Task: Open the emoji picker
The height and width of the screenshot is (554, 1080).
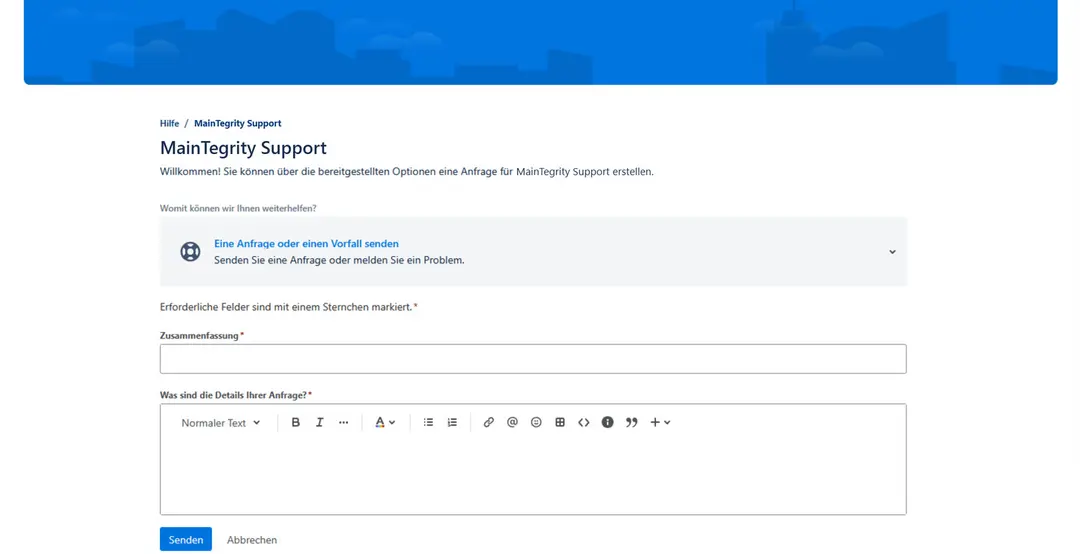Action: [536, 422]
